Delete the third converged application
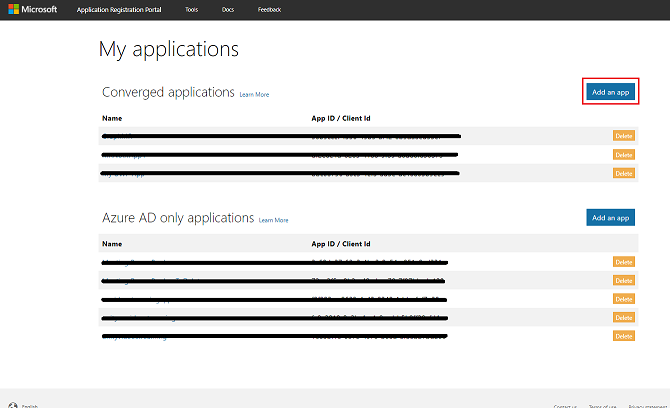This screenshot has width=670, height=408. (x=624, y=173)
